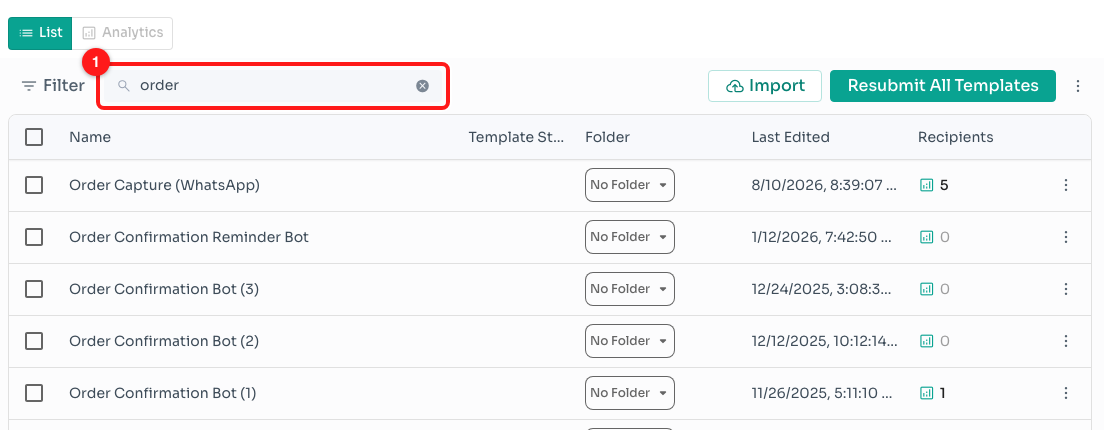Open recipients analytics icon for Order Confirmation Reminder Bot

coord(927,237)
